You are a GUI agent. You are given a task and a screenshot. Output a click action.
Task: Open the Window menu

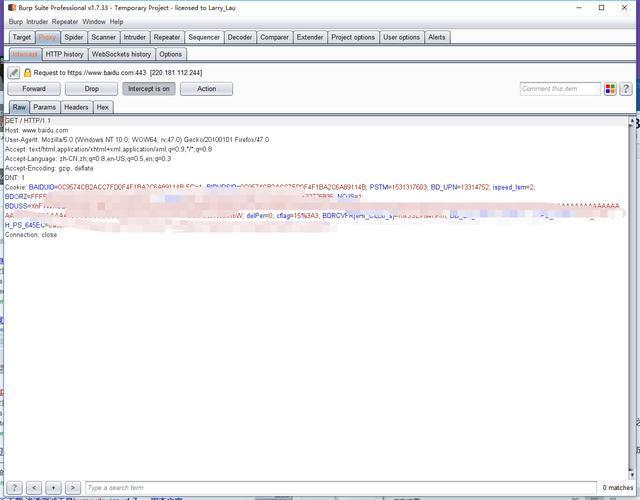pyautogui.click(x=94, y=22)
